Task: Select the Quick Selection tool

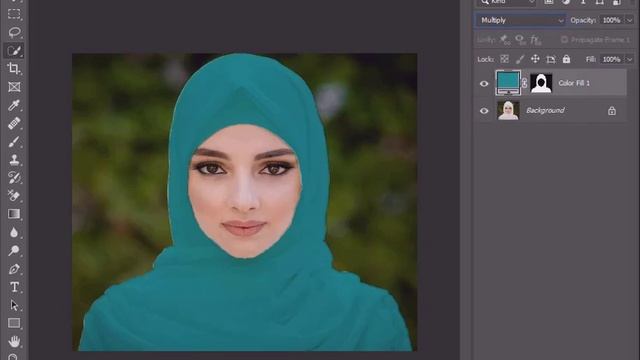Action: [x=14, y=51]
